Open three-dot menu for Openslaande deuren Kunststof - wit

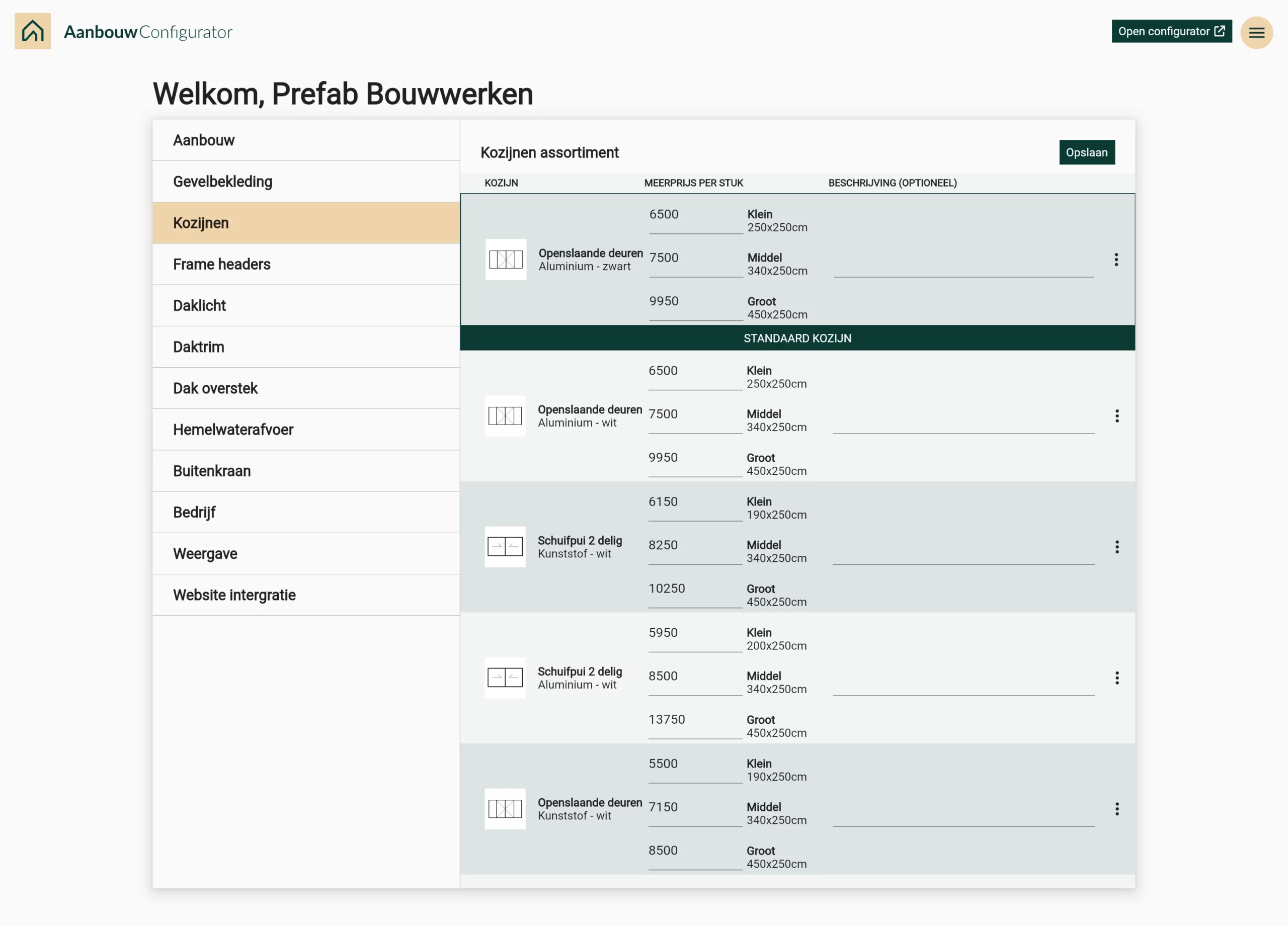[1116, 809]
